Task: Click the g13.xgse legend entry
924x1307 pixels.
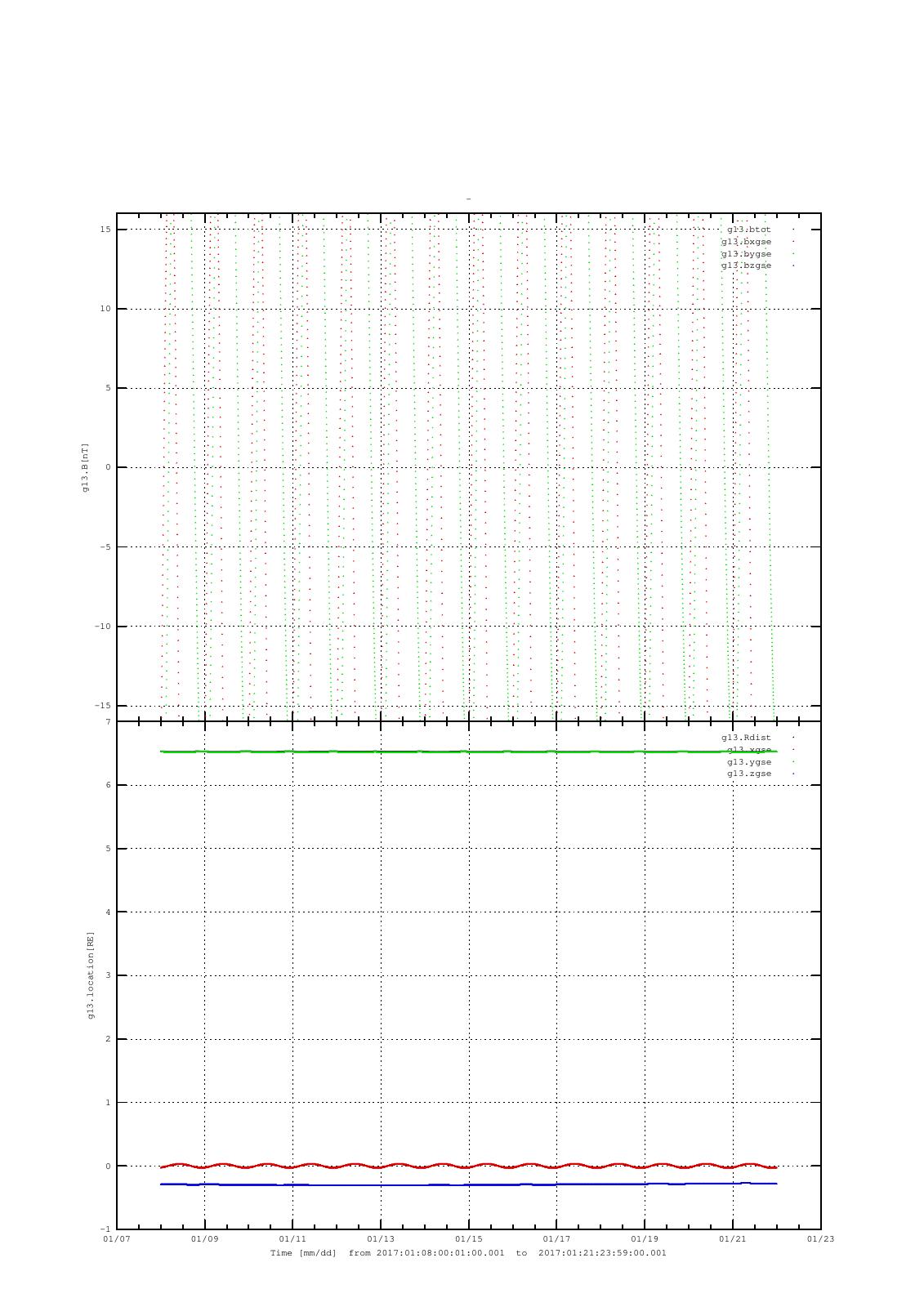Action: tap(748, 750)
